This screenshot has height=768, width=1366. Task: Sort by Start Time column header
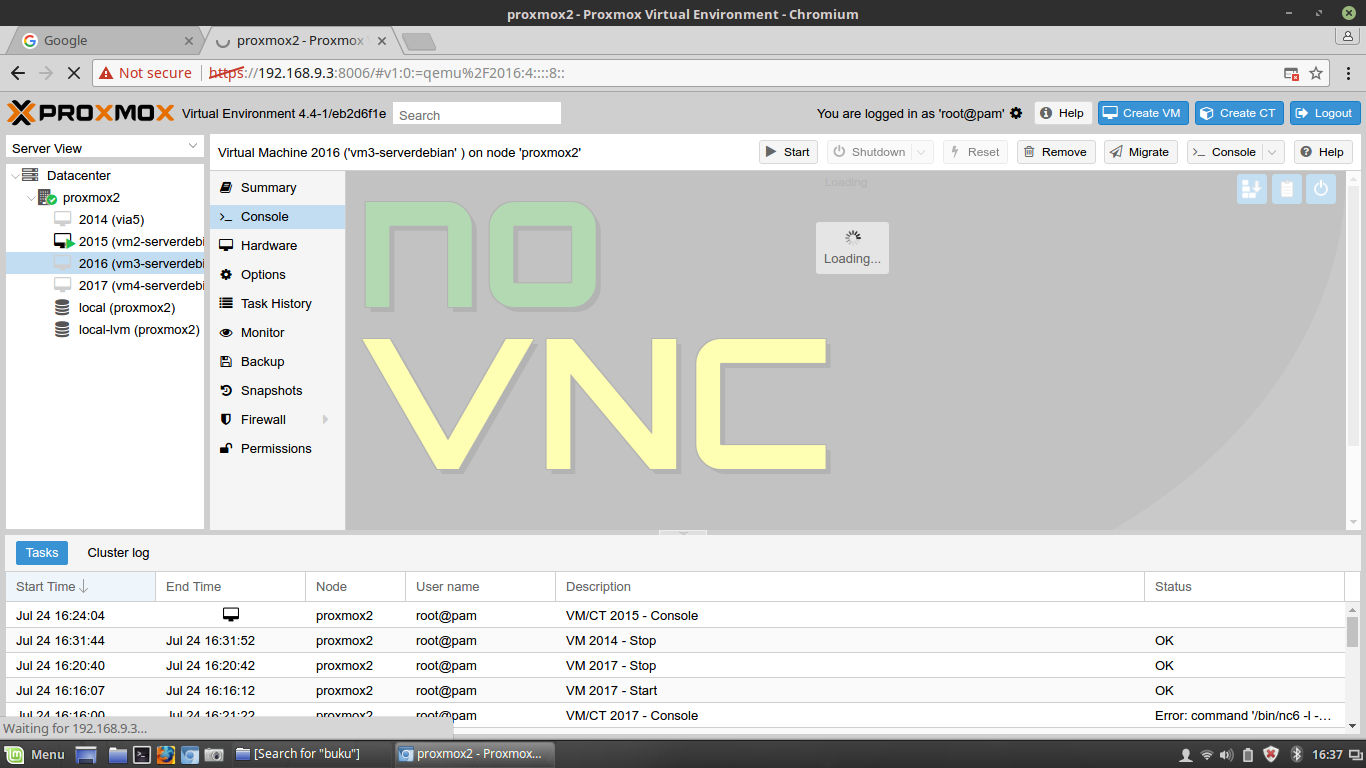tap(80, 587)
